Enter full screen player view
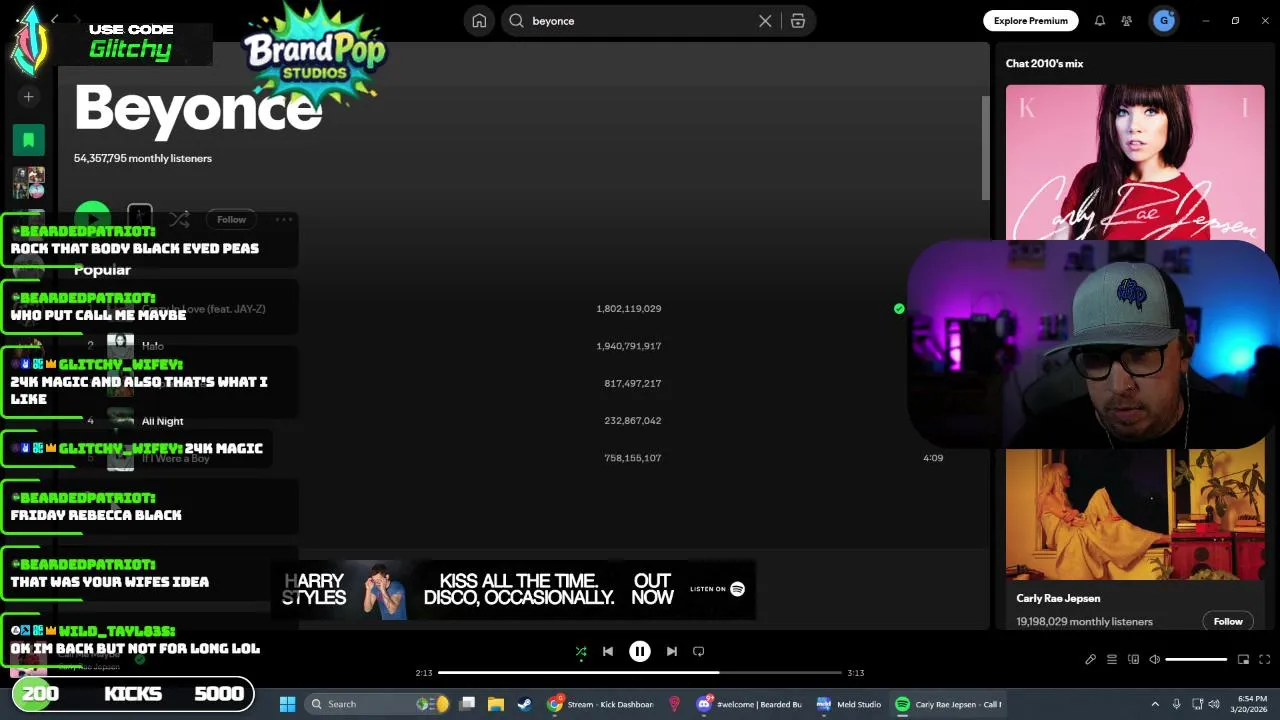 pos(1264,660)
